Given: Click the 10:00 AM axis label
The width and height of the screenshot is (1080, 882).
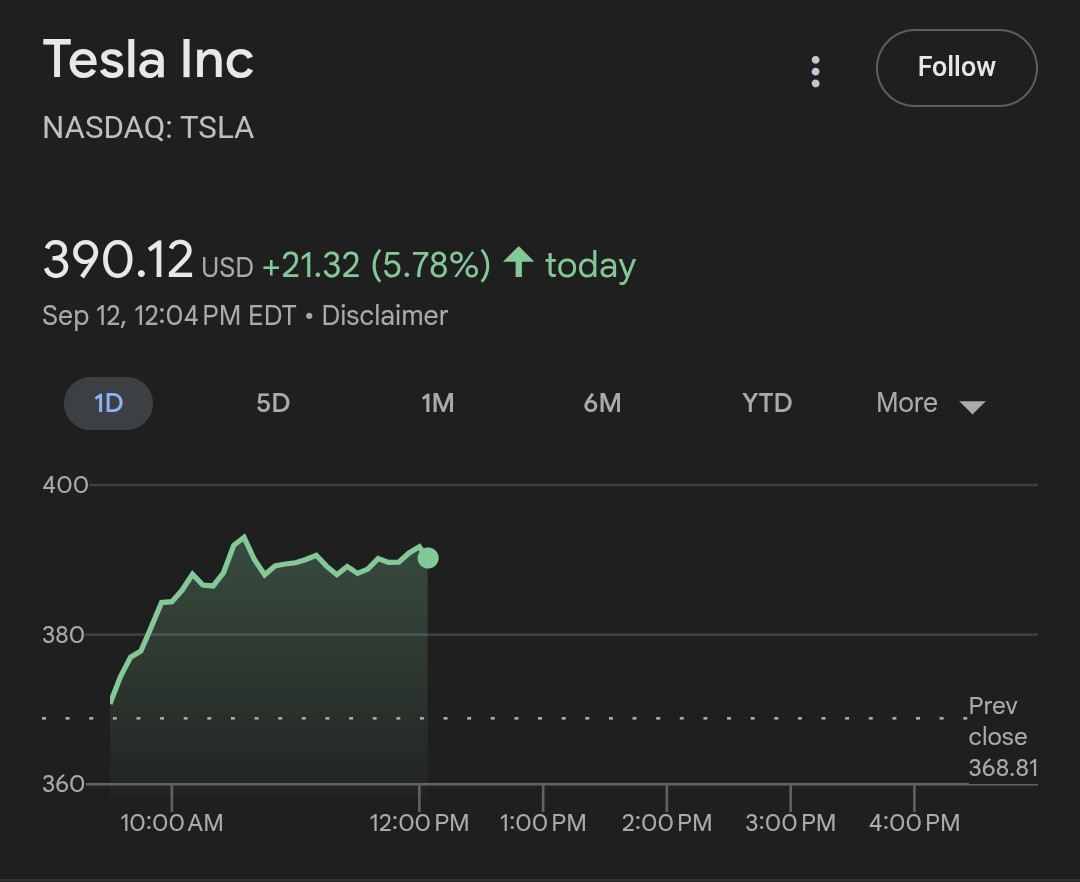Looking at the screenshot, I should pos(172,823).
